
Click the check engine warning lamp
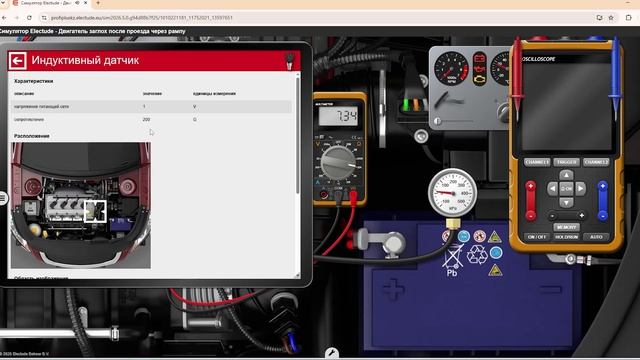pos(480,78)
